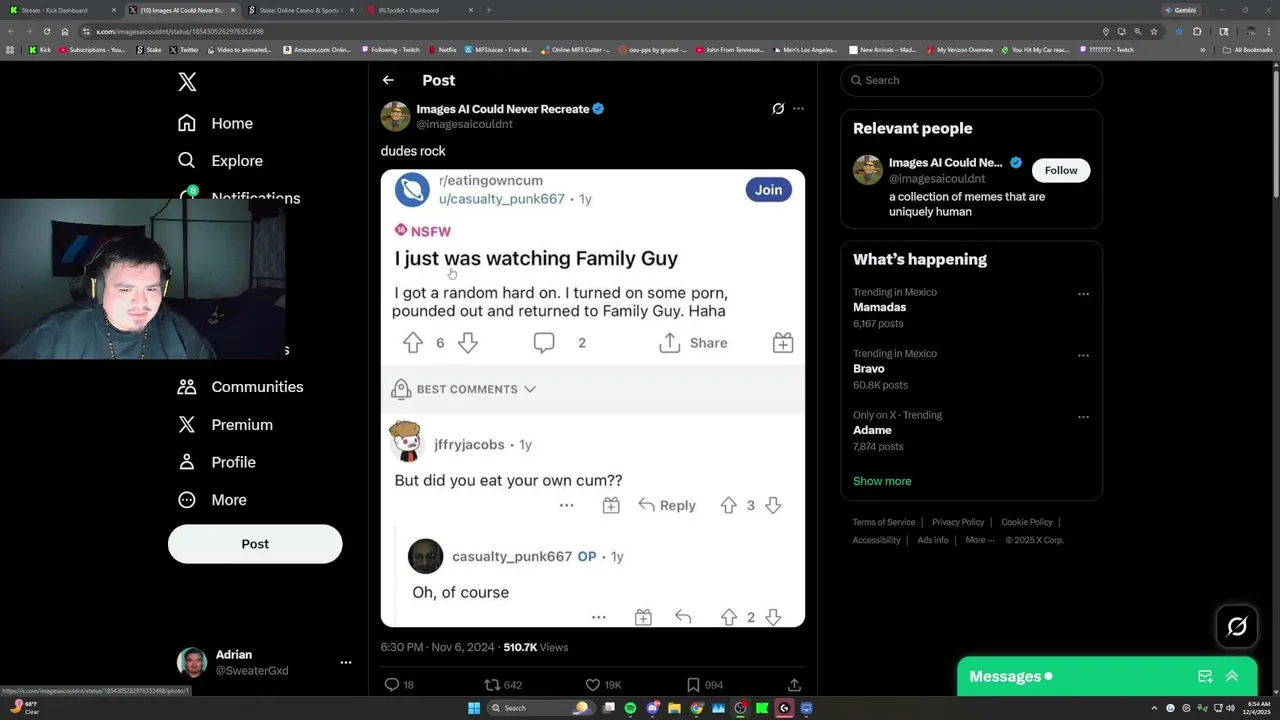Click upvote arrow on jffryjacobs comment

click(x=729, y=506)
